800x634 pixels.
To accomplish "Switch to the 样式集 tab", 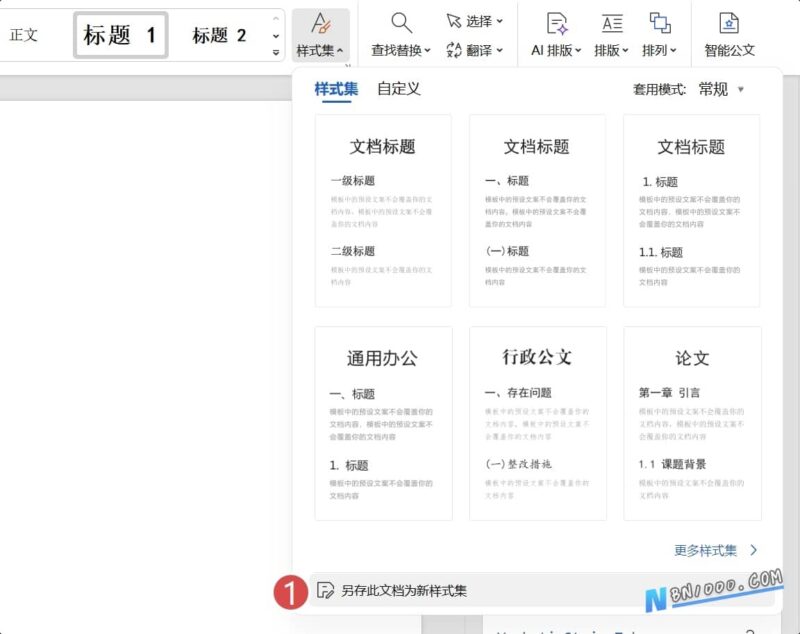I will coord(336,89).
